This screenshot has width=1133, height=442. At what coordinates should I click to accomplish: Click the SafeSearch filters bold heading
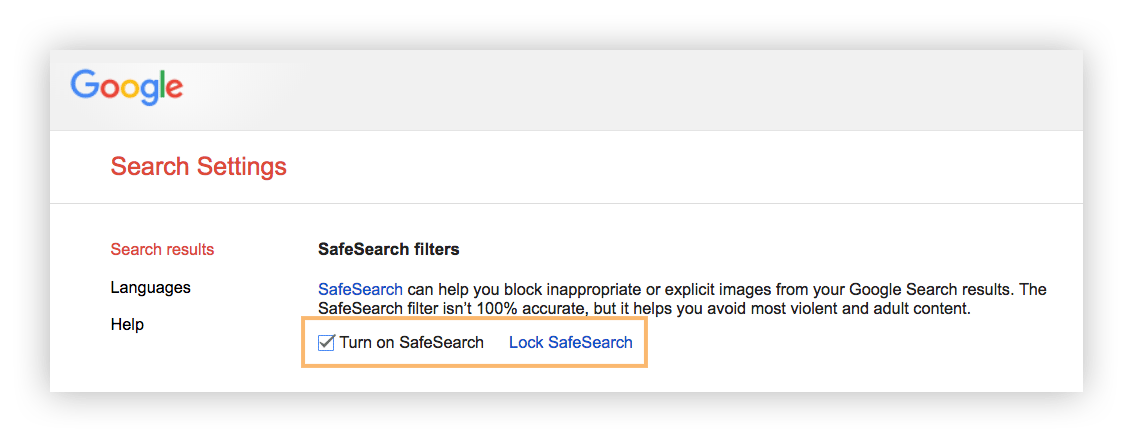coord(389,250)
